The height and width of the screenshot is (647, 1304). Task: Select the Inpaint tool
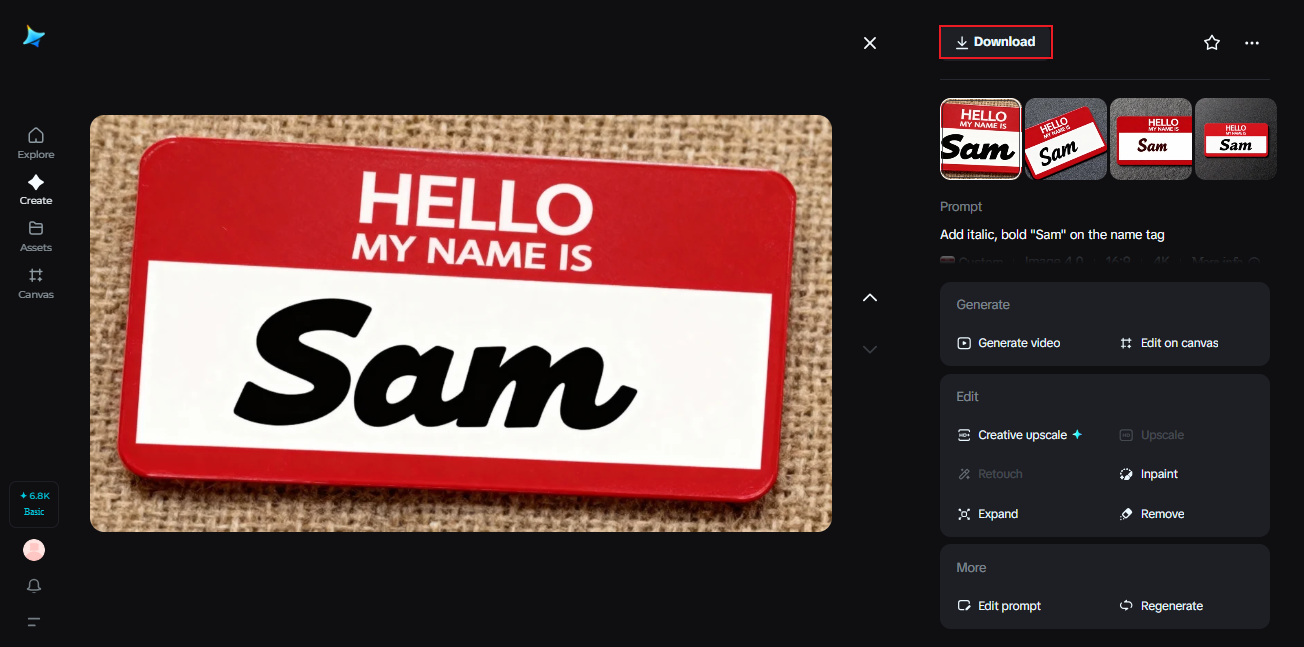point(1156,473)
